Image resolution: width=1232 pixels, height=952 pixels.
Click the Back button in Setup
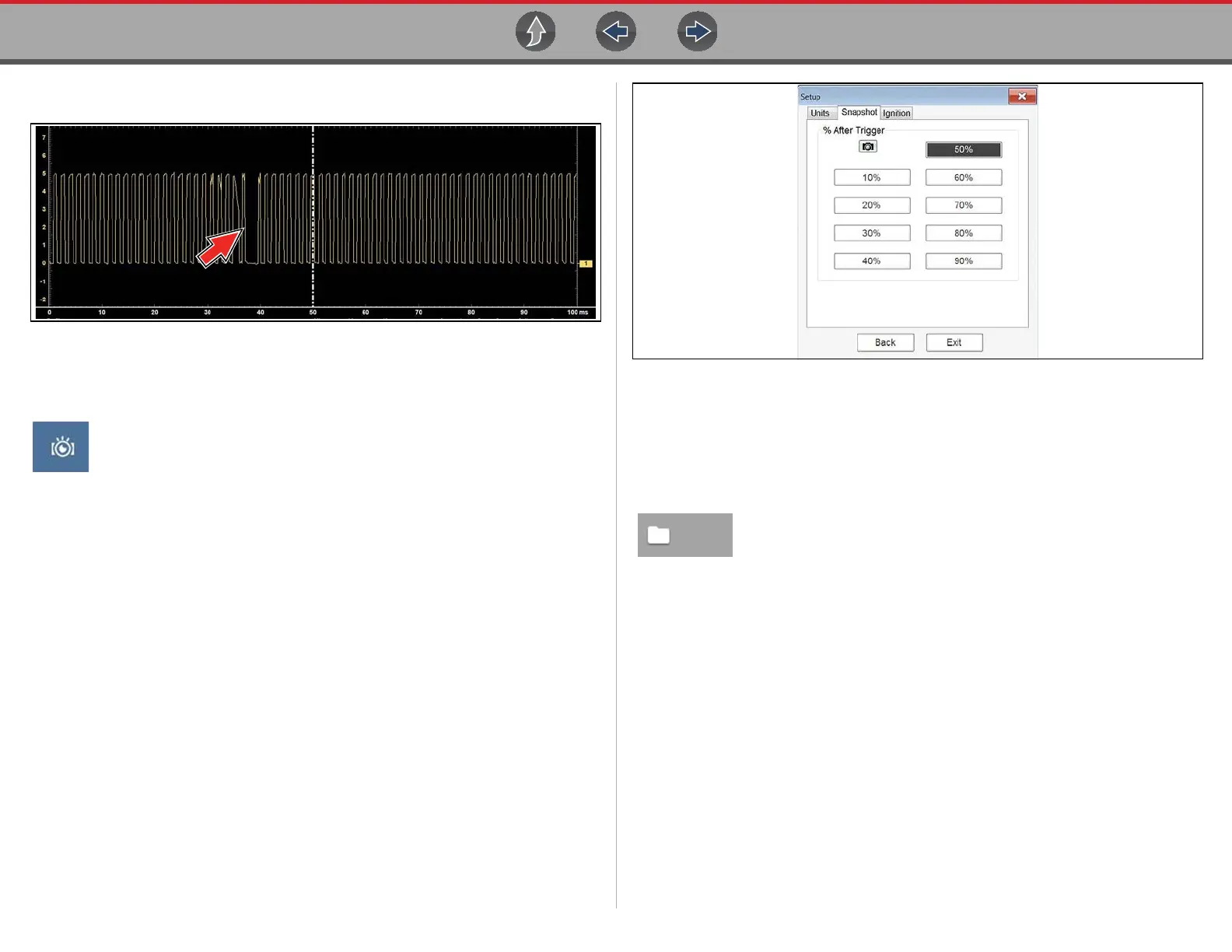(885, 343)
